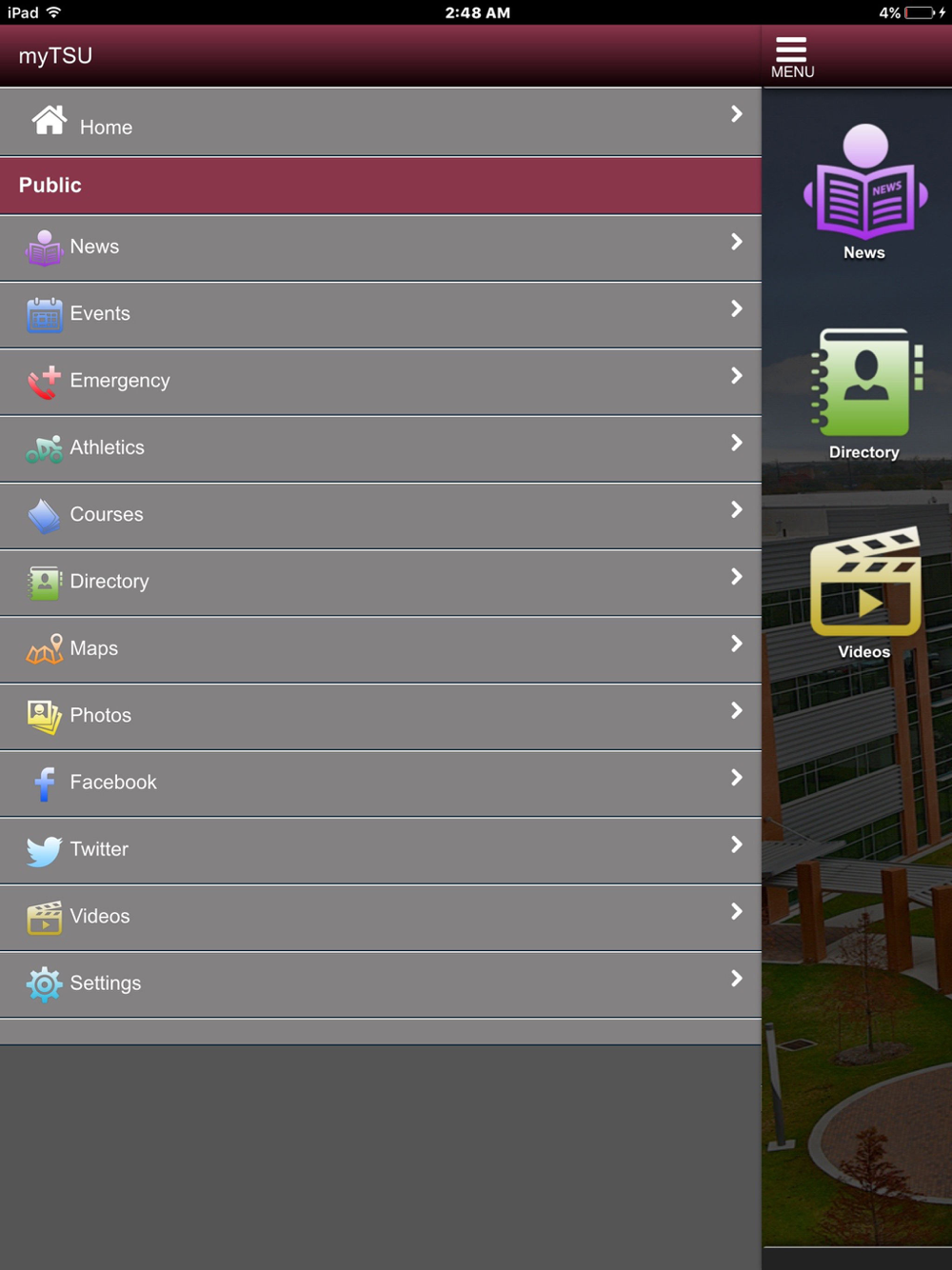Open the large purple News icon

coord(864,182)
